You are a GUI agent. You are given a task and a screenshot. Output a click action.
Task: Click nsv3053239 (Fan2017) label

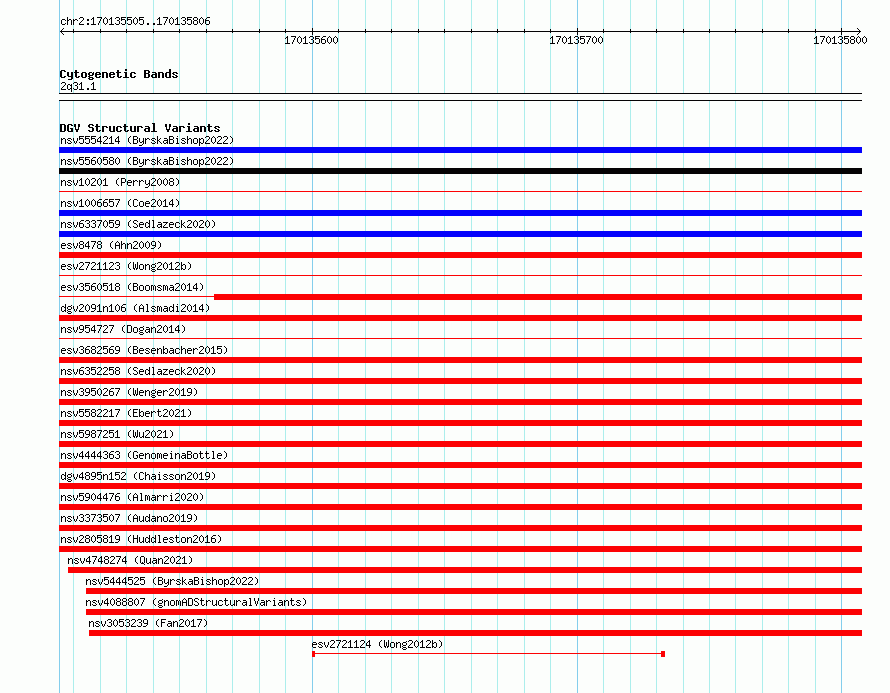coord(148,623)
